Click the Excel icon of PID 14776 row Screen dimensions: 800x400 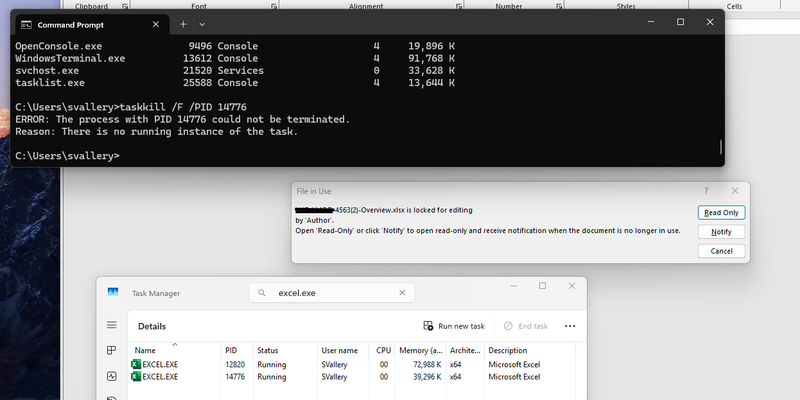tap(136, 377)
